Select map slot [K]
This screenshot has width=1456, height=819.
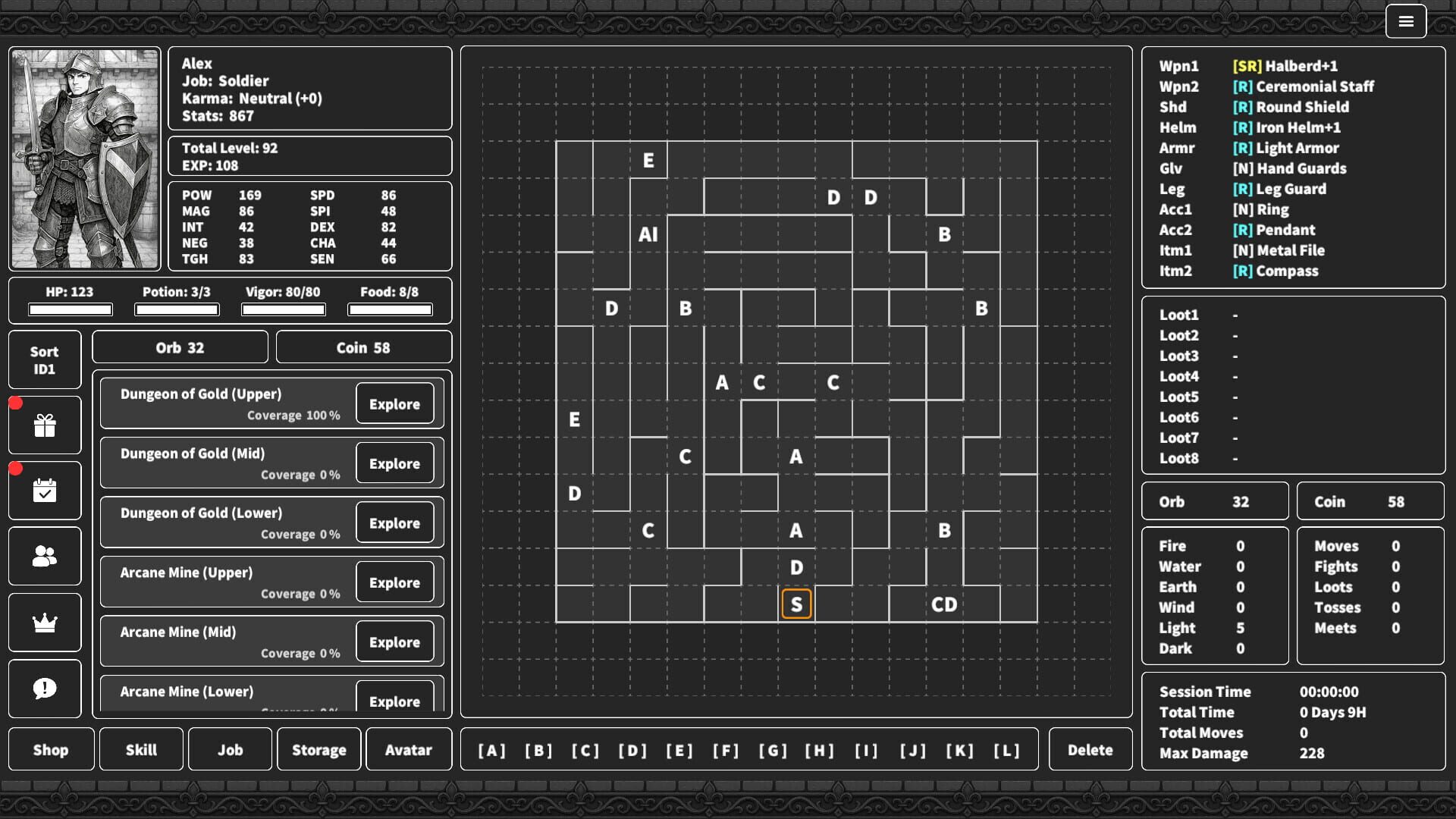click(x=959, y=751)
